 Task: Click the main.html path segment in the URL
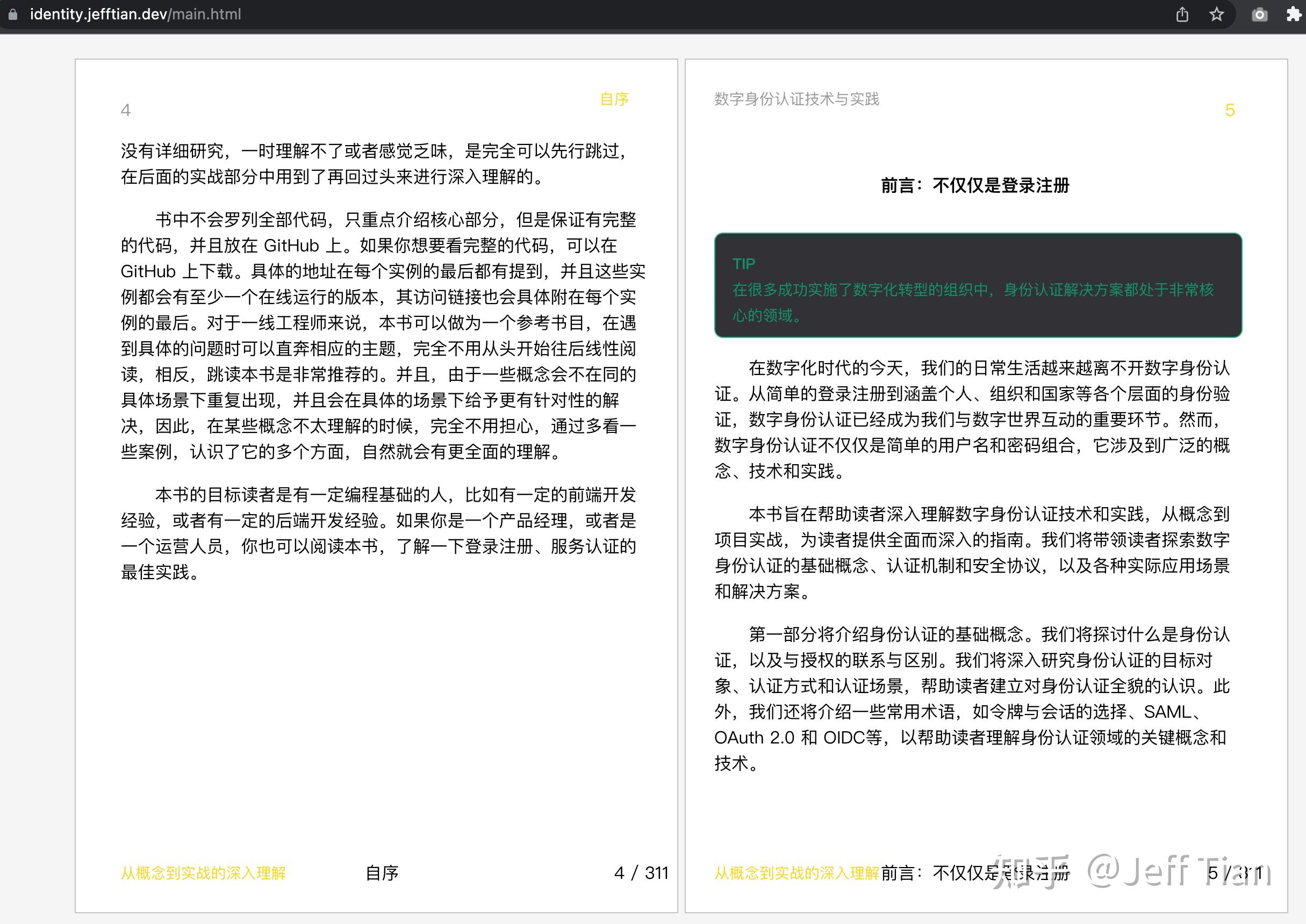[x=204, y=14]
